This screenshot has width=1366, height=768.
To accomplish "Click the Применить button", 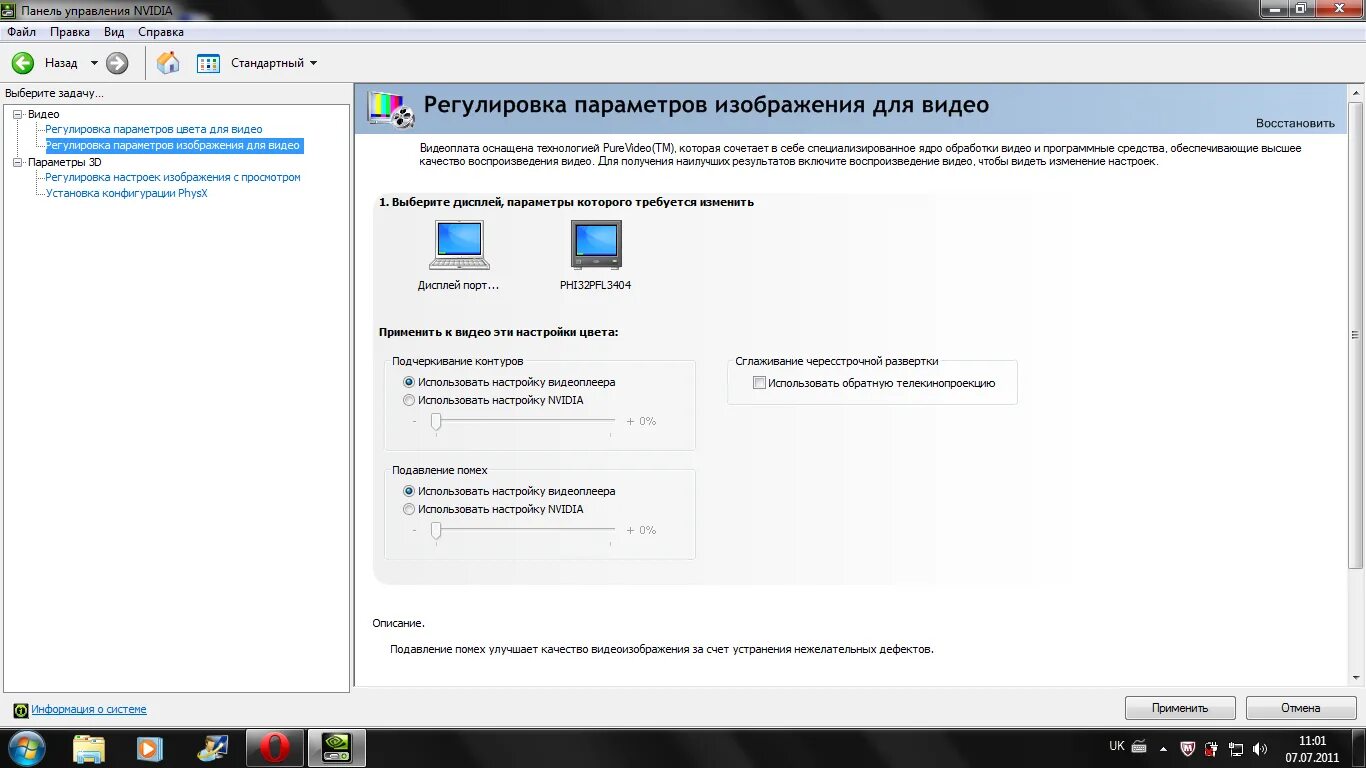I will [x=1180, y=708].
